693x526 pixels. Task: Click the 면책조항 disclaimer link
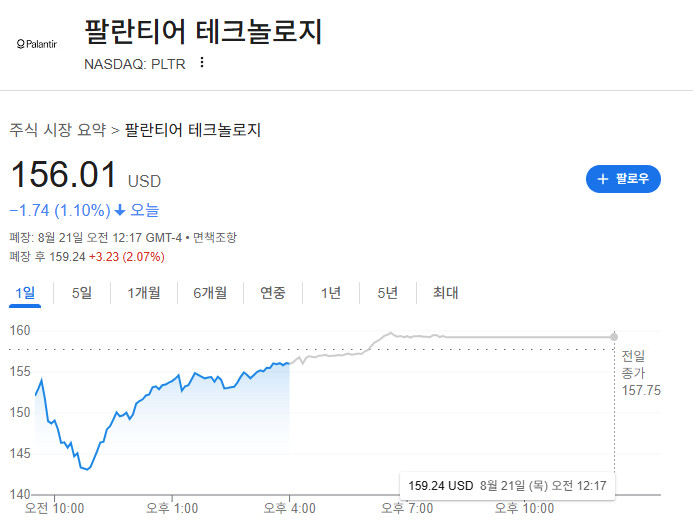click(215, 238)
